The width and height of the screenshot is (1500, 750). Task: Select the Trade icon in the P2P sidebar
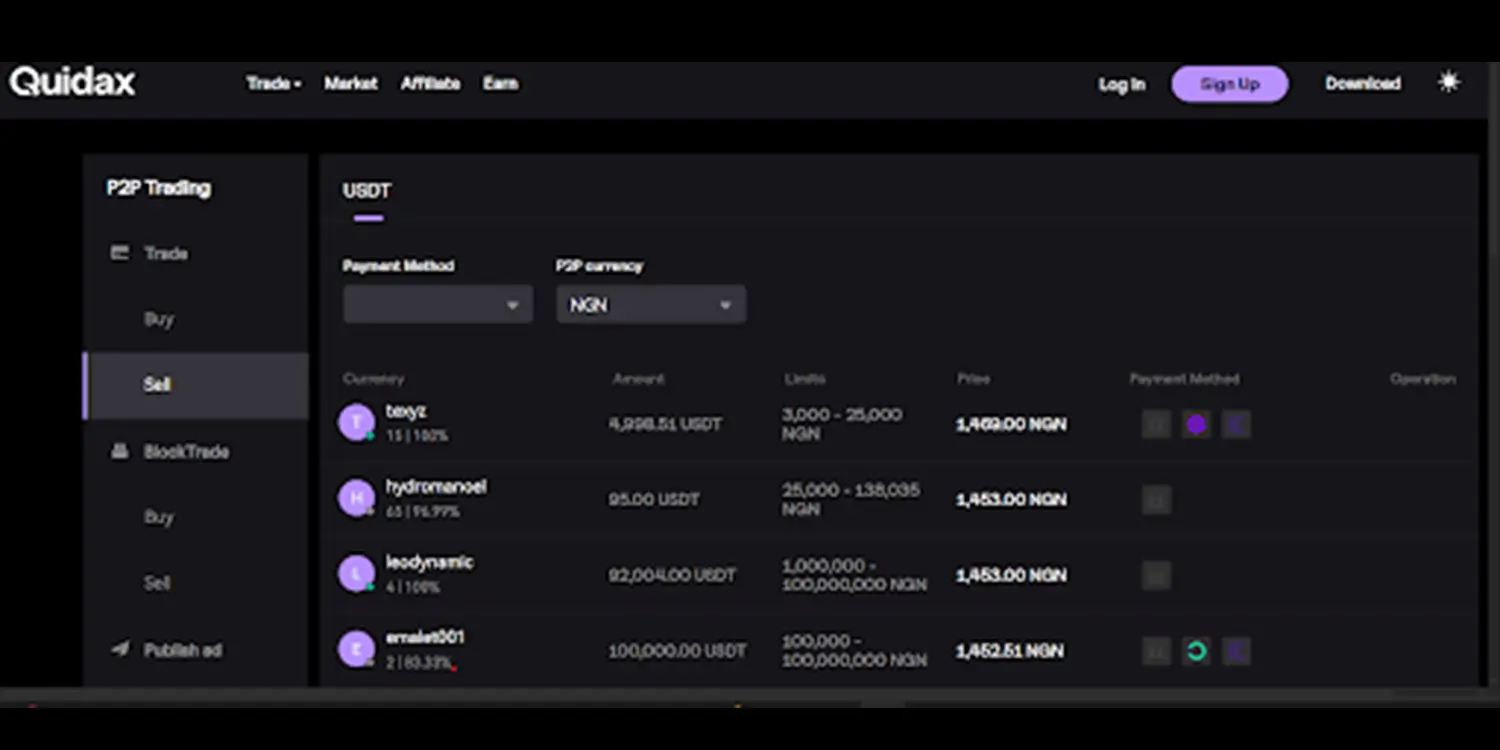click(118, 253)
